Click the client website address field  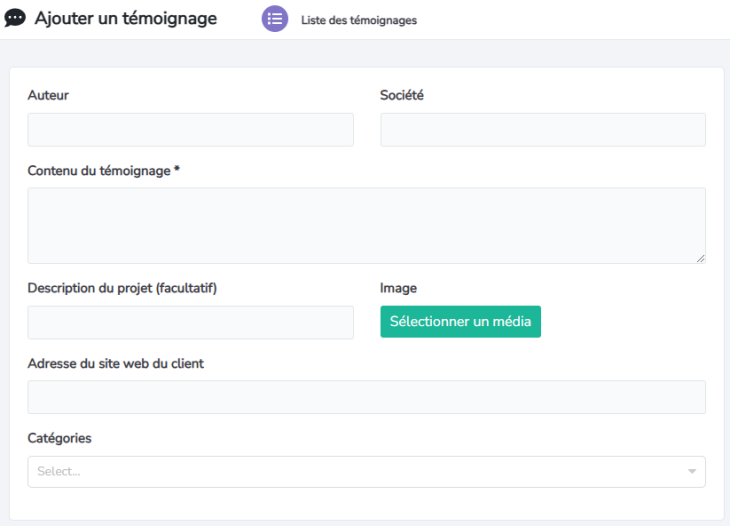[366, 397]
